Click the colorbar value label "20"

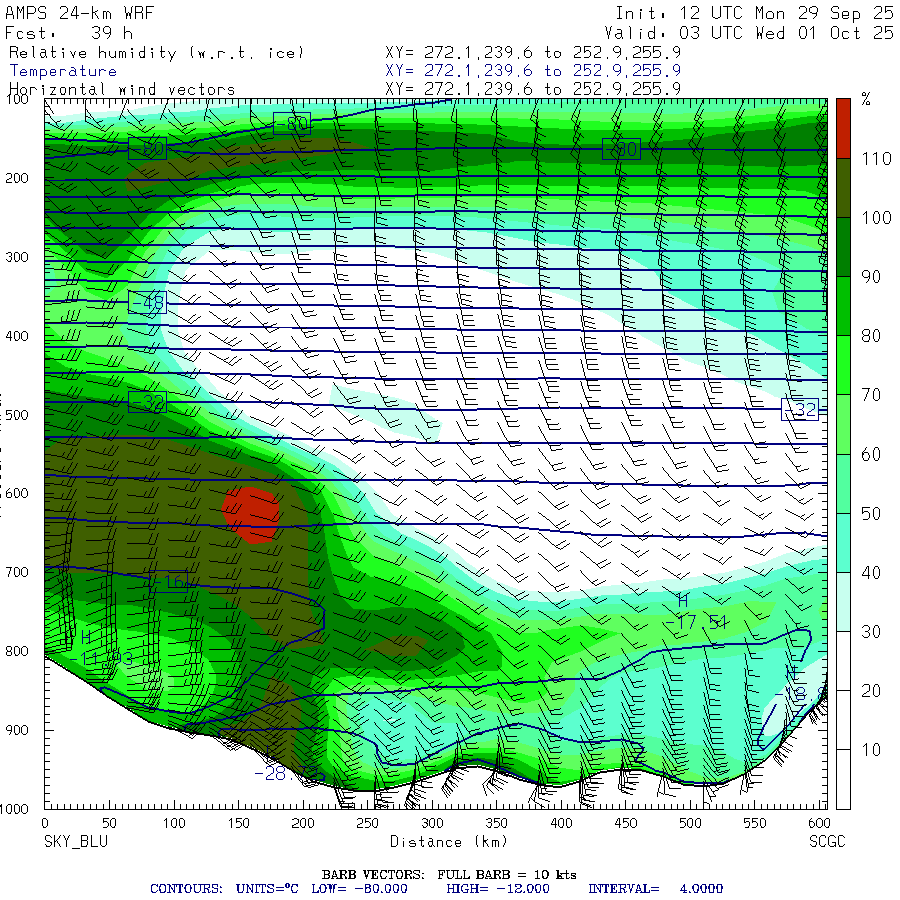click(x=871, y=691)
